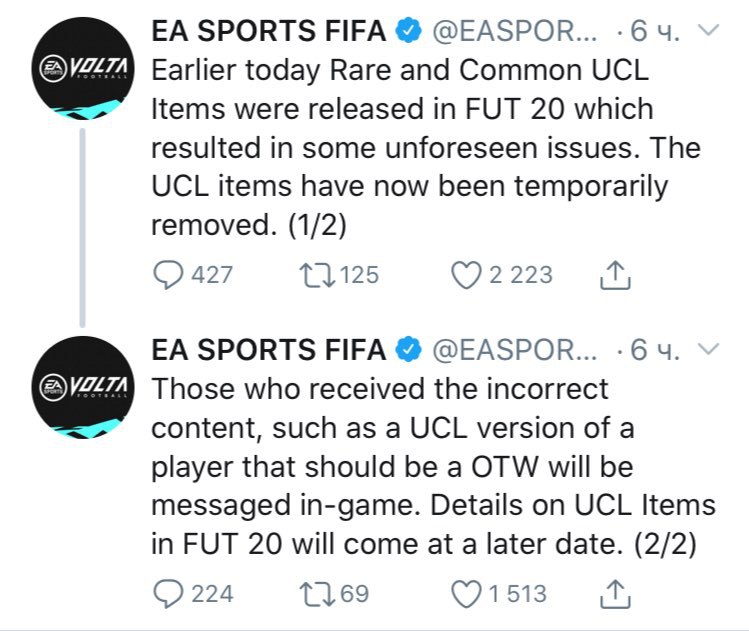Open EA SPORTS FIFA name on first tweet
Image resolution: width=749 pixels, height=631 pixels.
pos(269,31)
